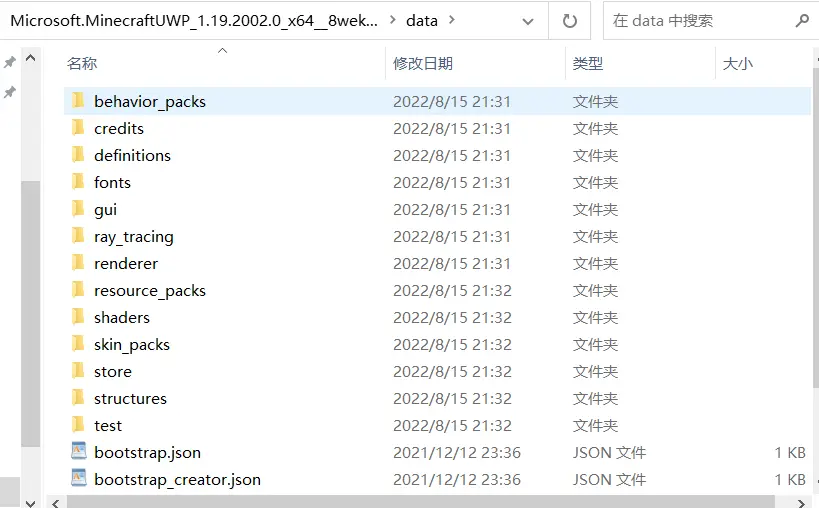The height and width of the screenshot is (508, 819).
Task: Sort files by the 名称 column
Action: point(82,63)
